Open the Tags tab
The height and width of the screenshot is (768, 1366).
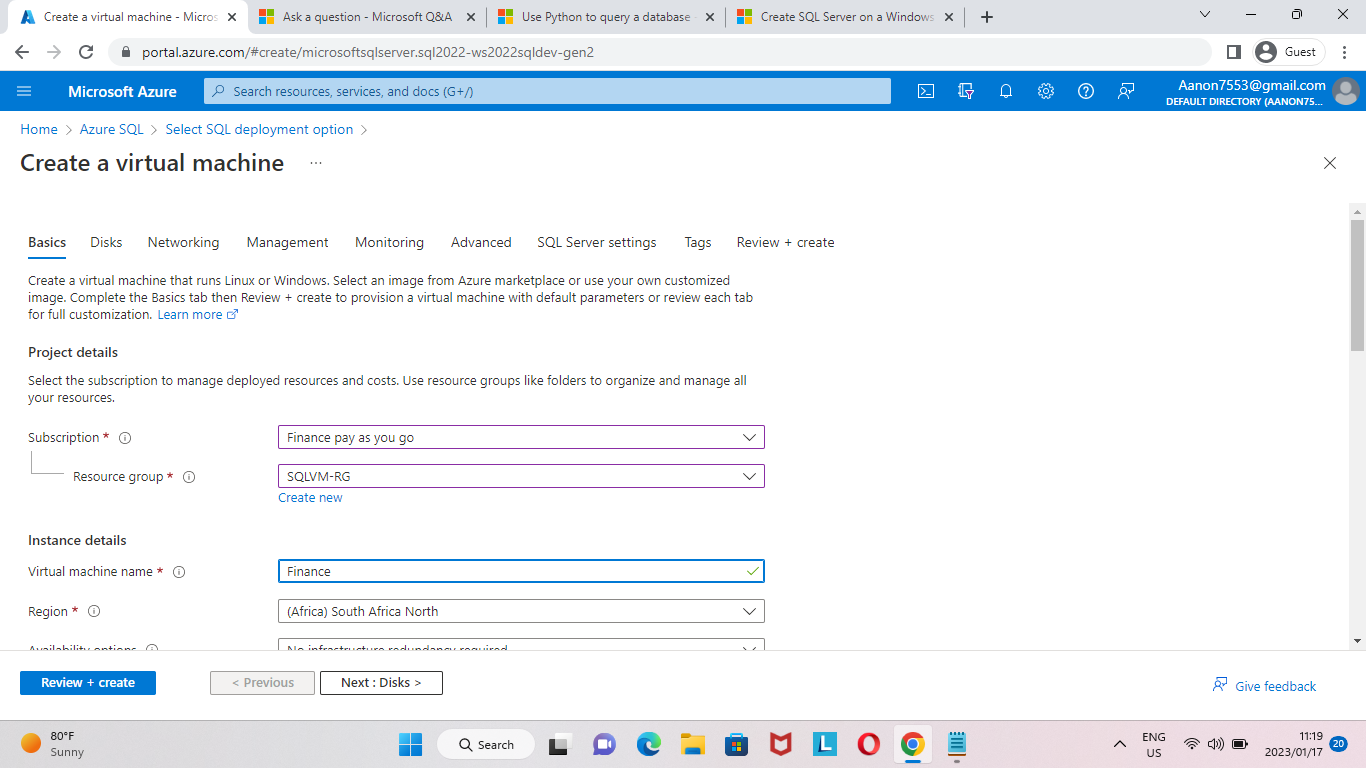tap(698, 242)
